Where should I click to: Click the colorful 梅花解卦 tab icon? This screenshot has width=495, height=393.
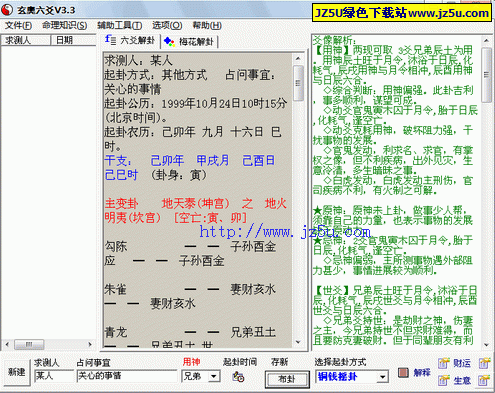(x=169, y=42)
